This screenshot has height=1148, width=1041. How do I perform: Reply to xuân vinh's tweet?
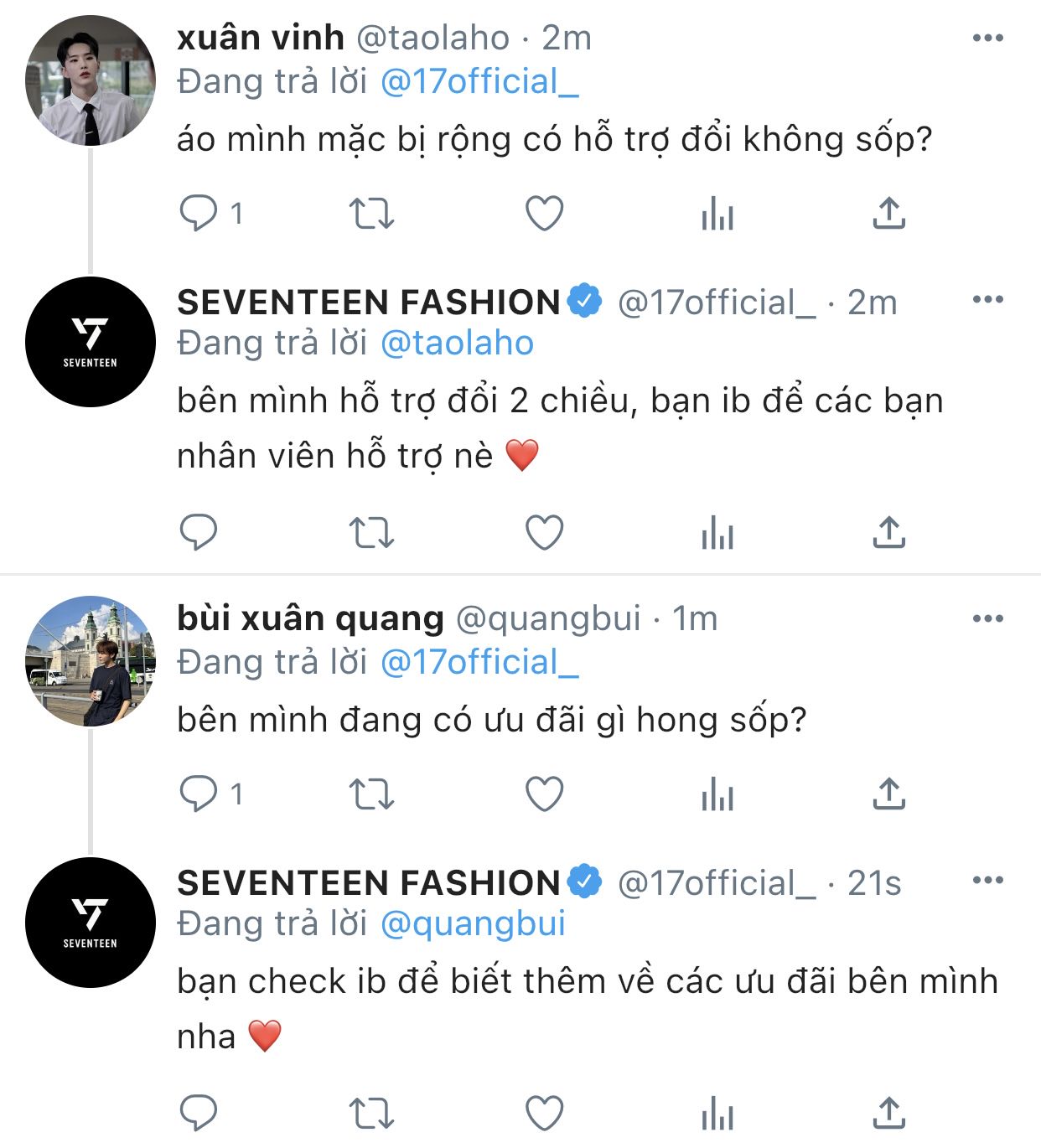click(199, 213)
